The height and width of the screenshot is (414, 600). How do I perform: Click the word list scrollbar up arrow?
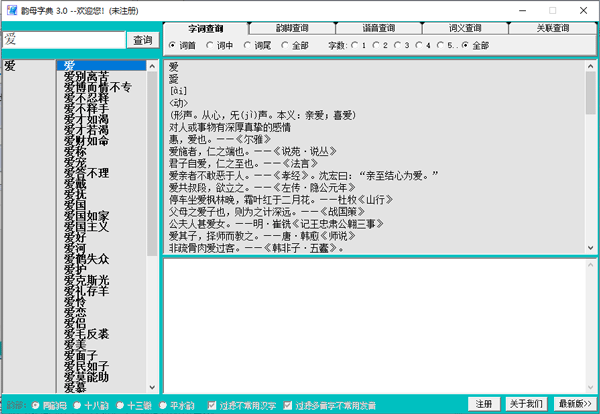pos(153,66)
